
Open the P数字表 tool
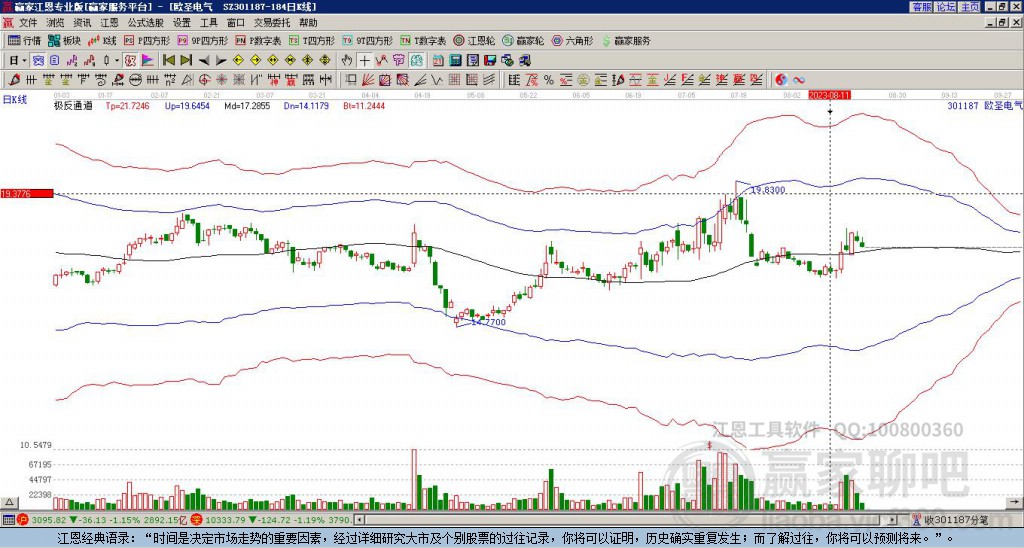(258, 40)
